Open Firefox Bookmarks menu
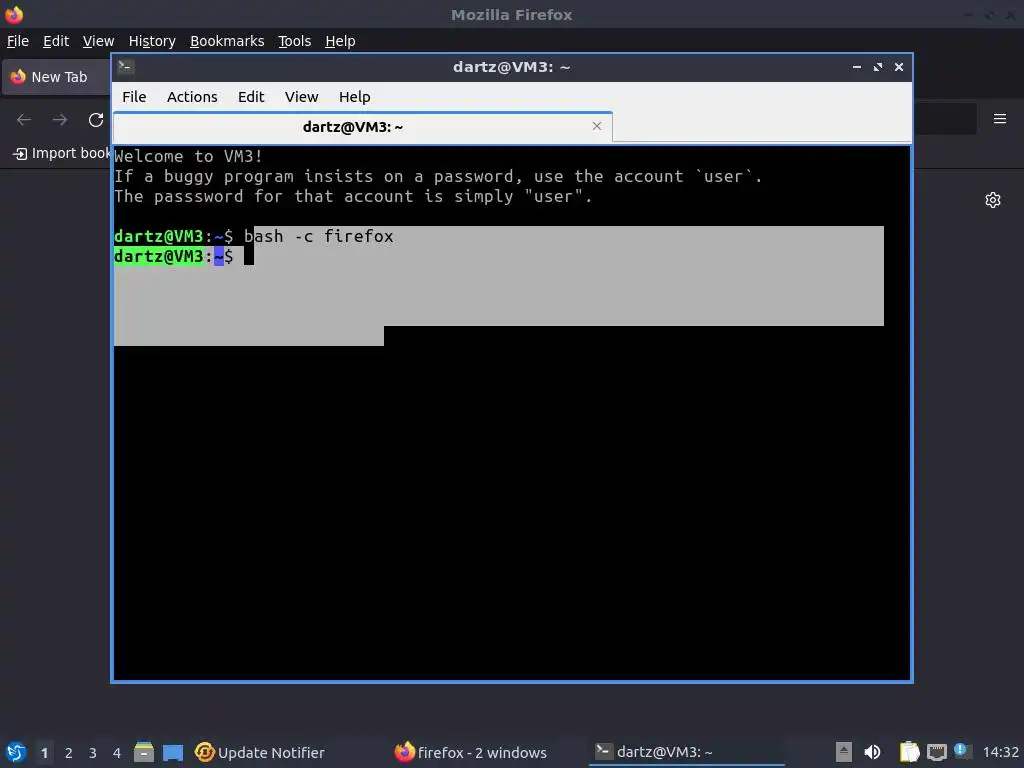The image size is (1024, 768). [227, 41]
